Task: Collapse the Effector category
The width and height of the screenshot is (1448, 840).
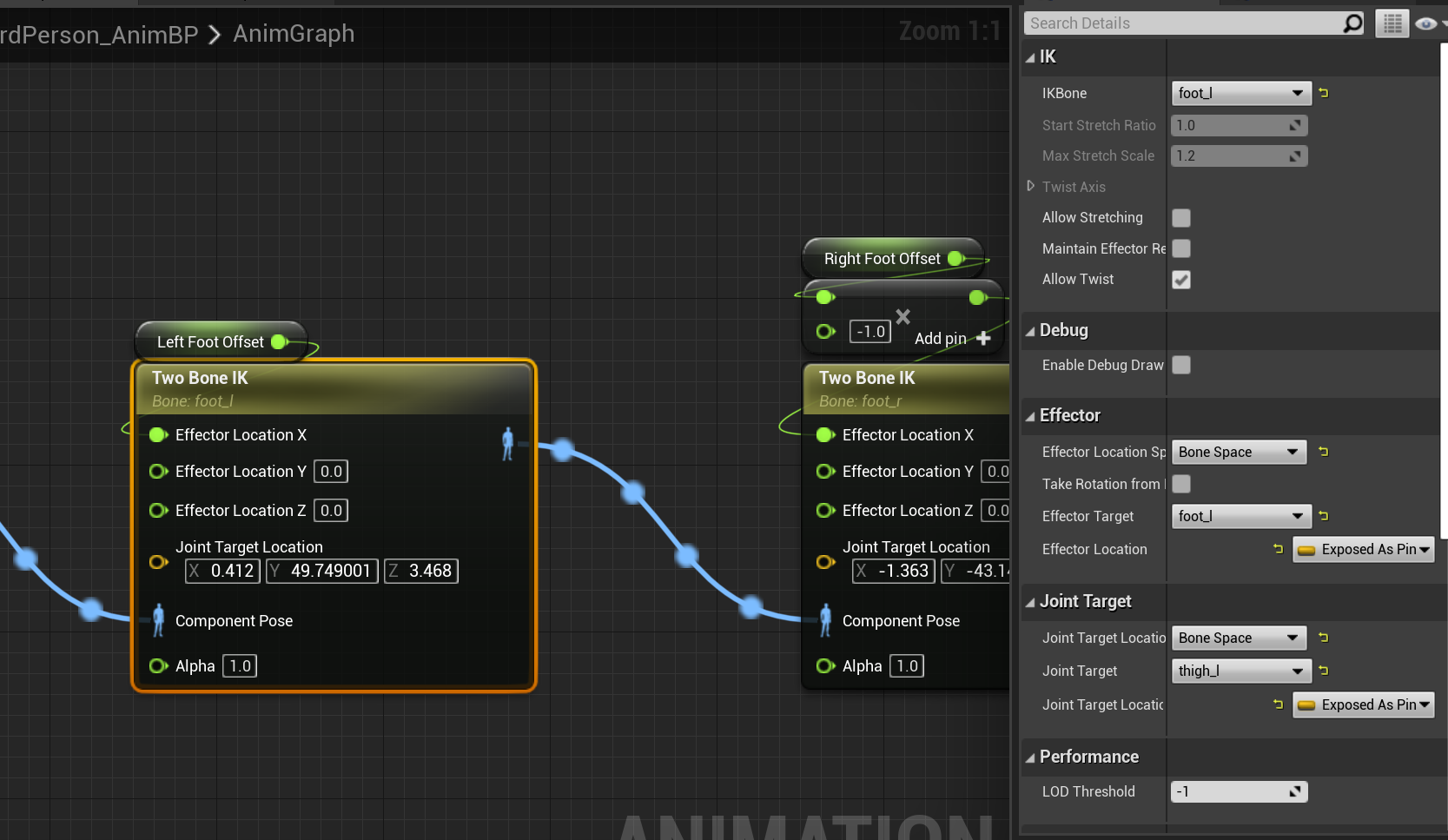Action: [1030, 416]
